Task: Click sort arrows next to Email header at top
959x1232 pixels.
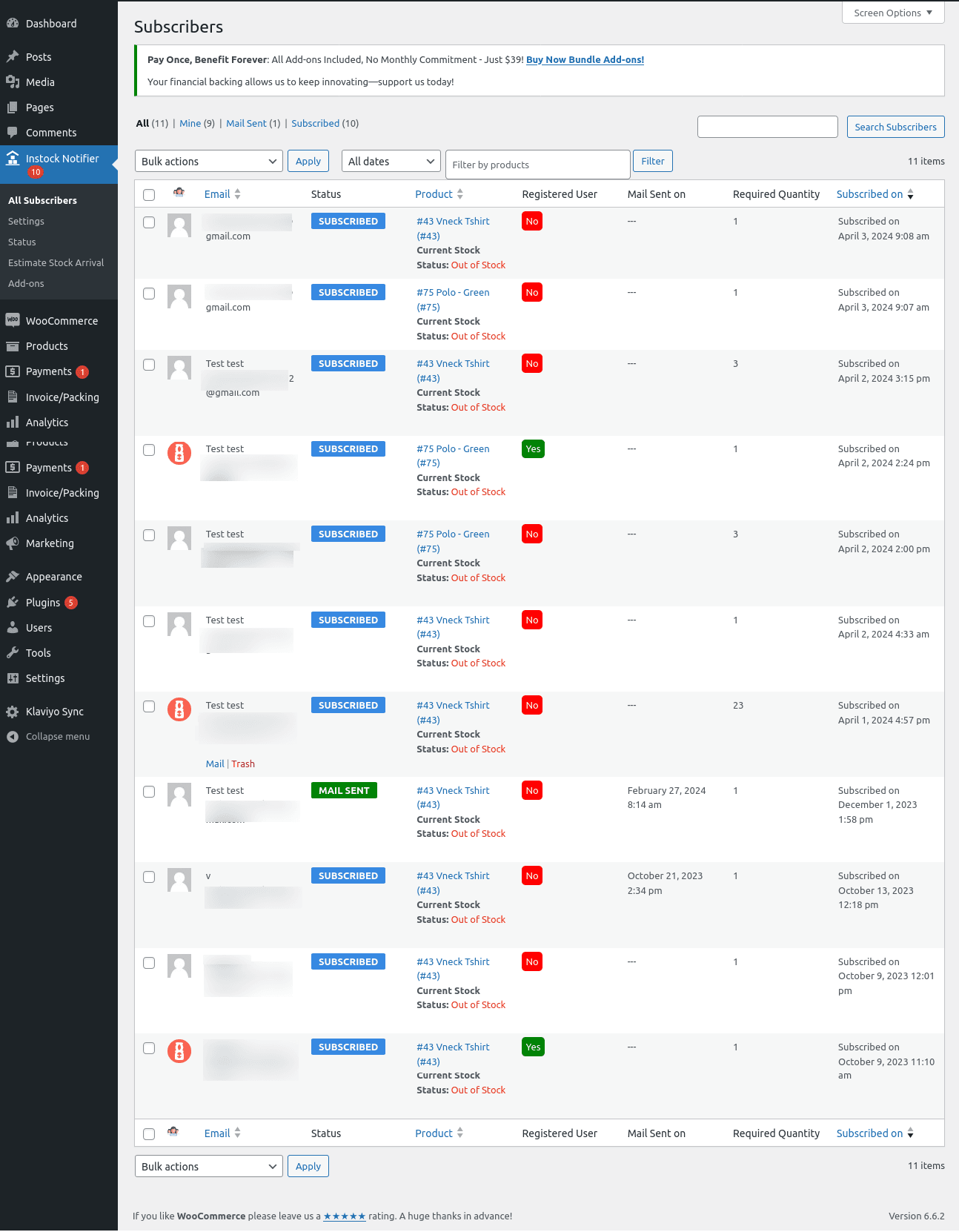Action: click(237, 193)
